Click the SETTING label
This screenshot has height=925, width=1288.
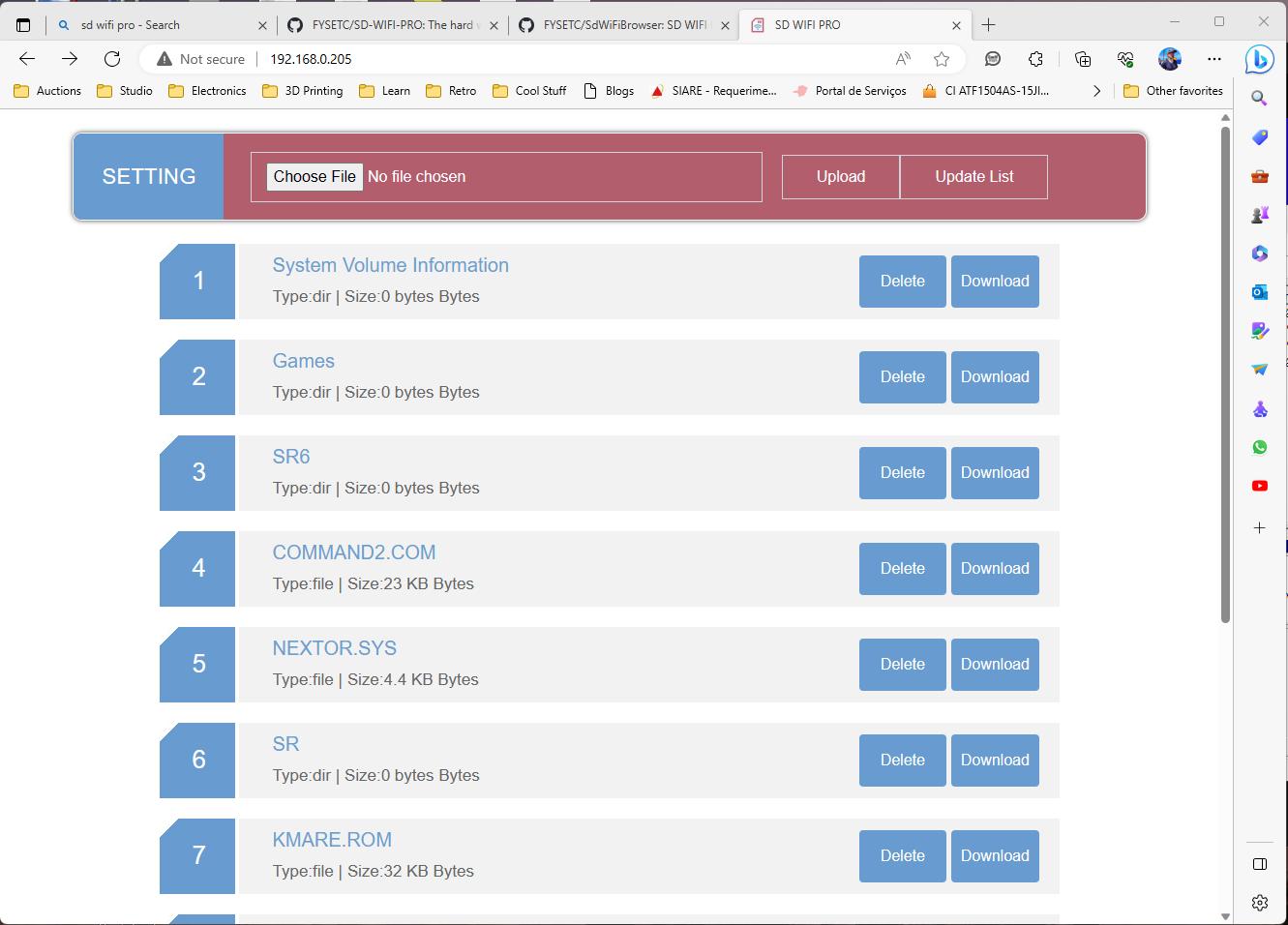[x=149, y=176]
